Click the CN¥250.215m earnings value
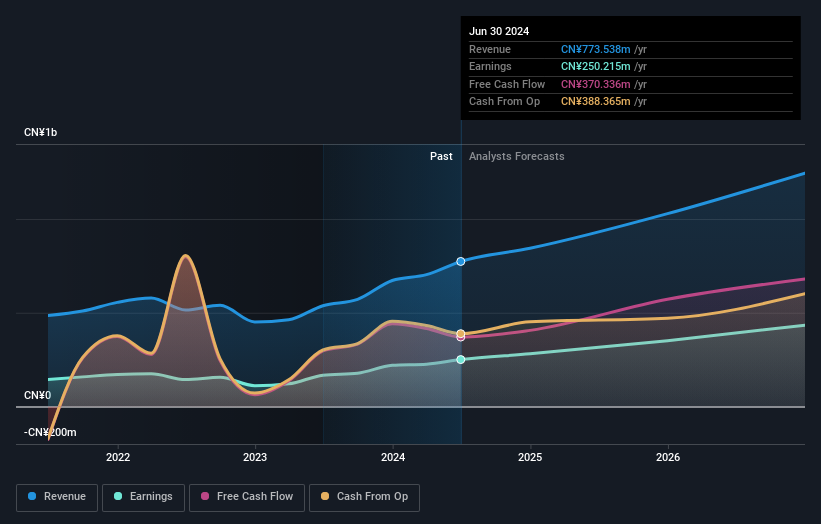Screen dimensions: 821x524 coord(595,66)
